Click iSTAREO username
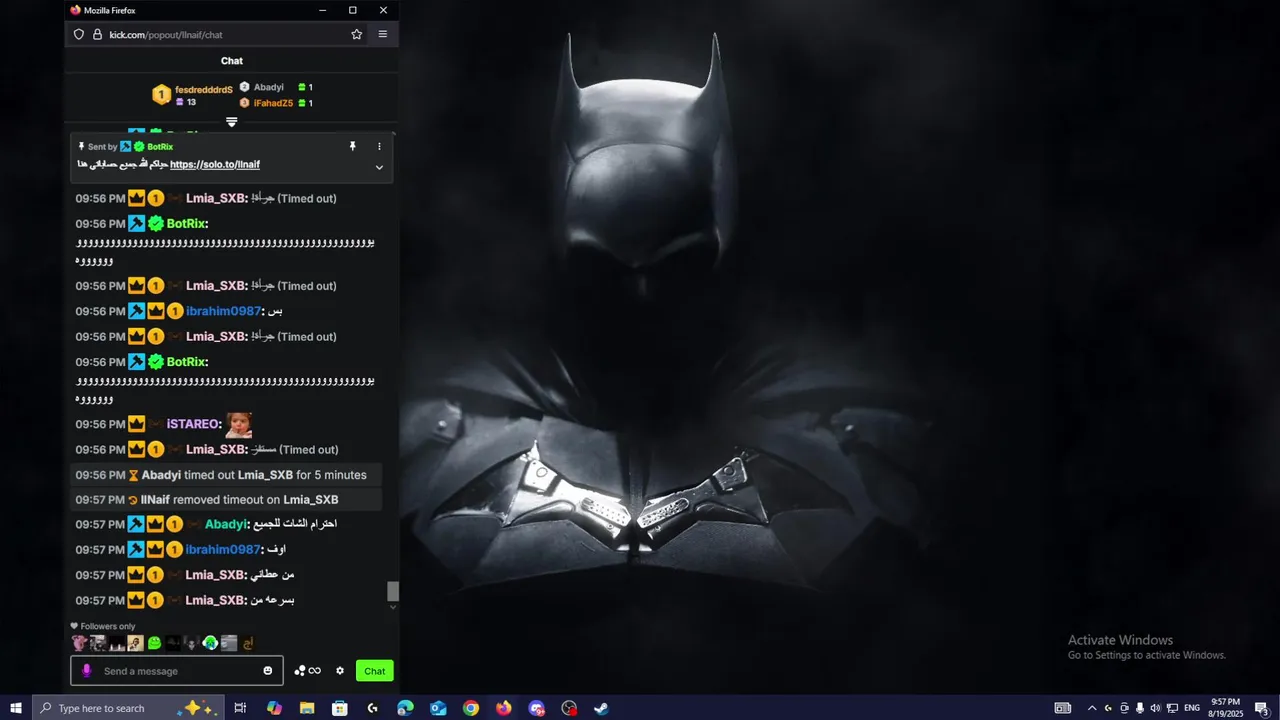This screenshot has width=1280, height=720. point(194,424)
